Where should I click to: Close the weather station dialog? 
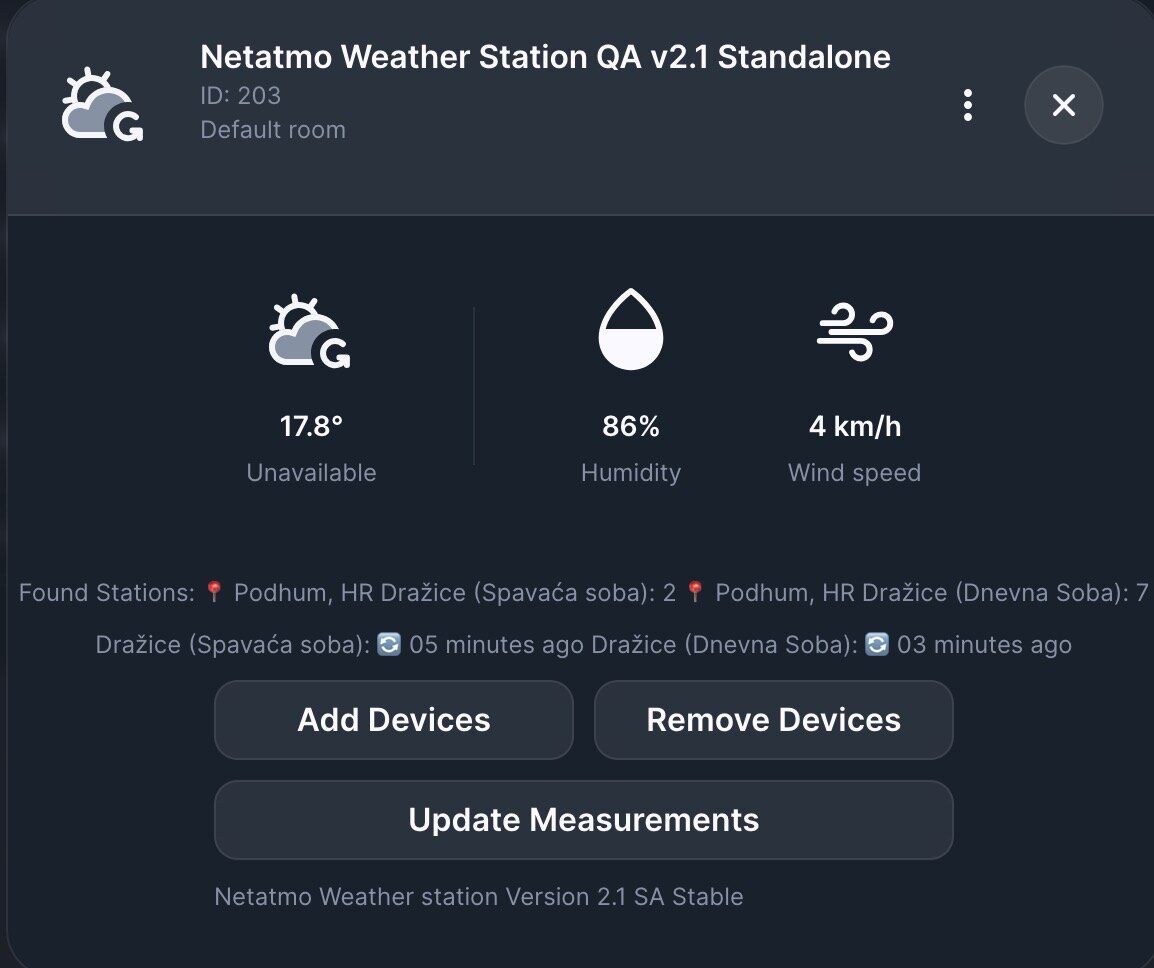[1063, 105]
